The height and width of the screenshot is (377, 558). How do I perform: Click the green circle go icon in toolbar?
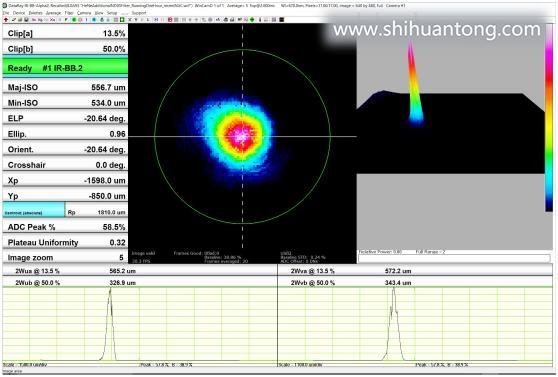coord(74,20)
